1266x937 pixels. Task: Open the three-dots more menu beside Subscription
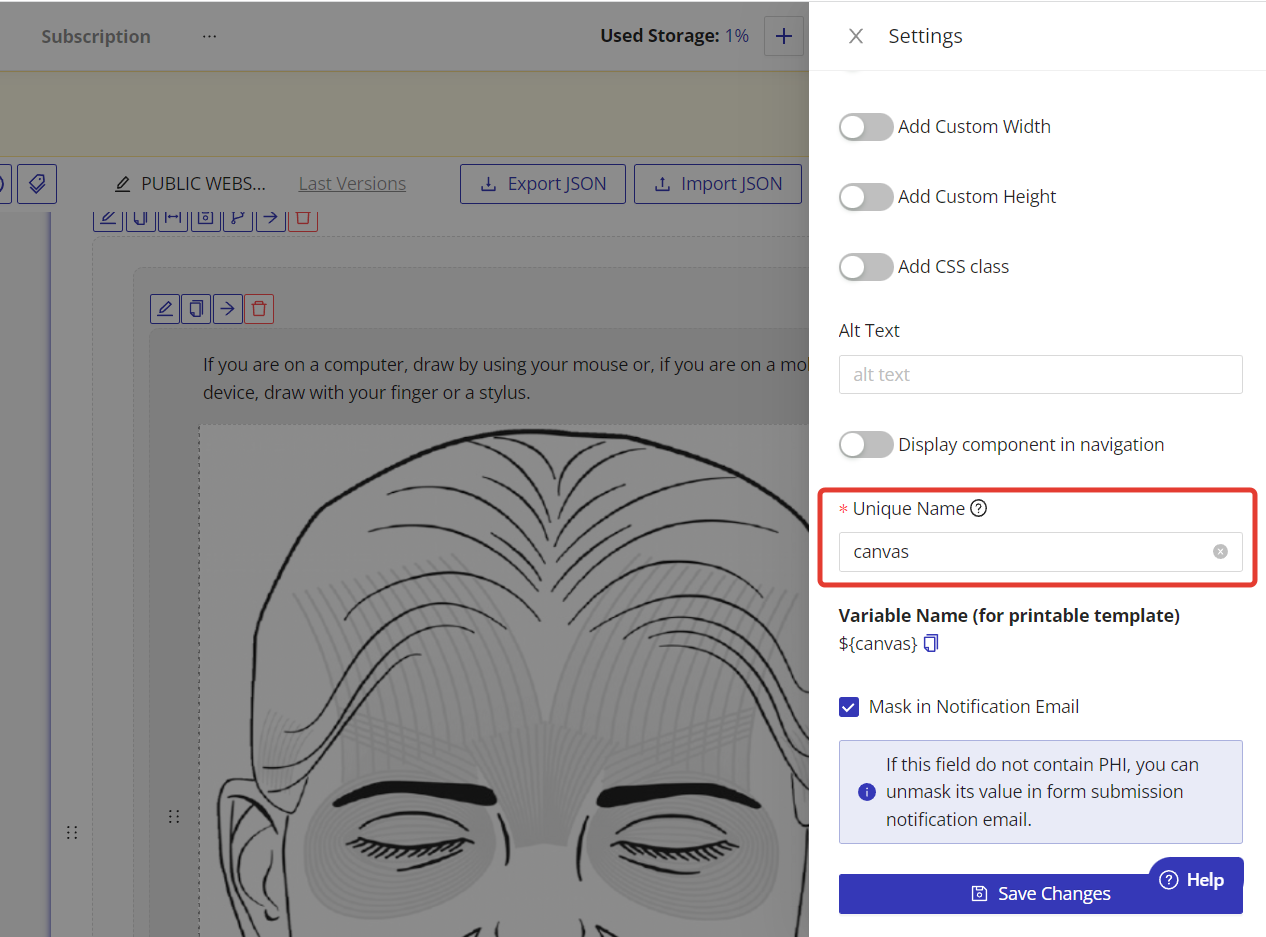pyautogui.click(x=209, y=36)
